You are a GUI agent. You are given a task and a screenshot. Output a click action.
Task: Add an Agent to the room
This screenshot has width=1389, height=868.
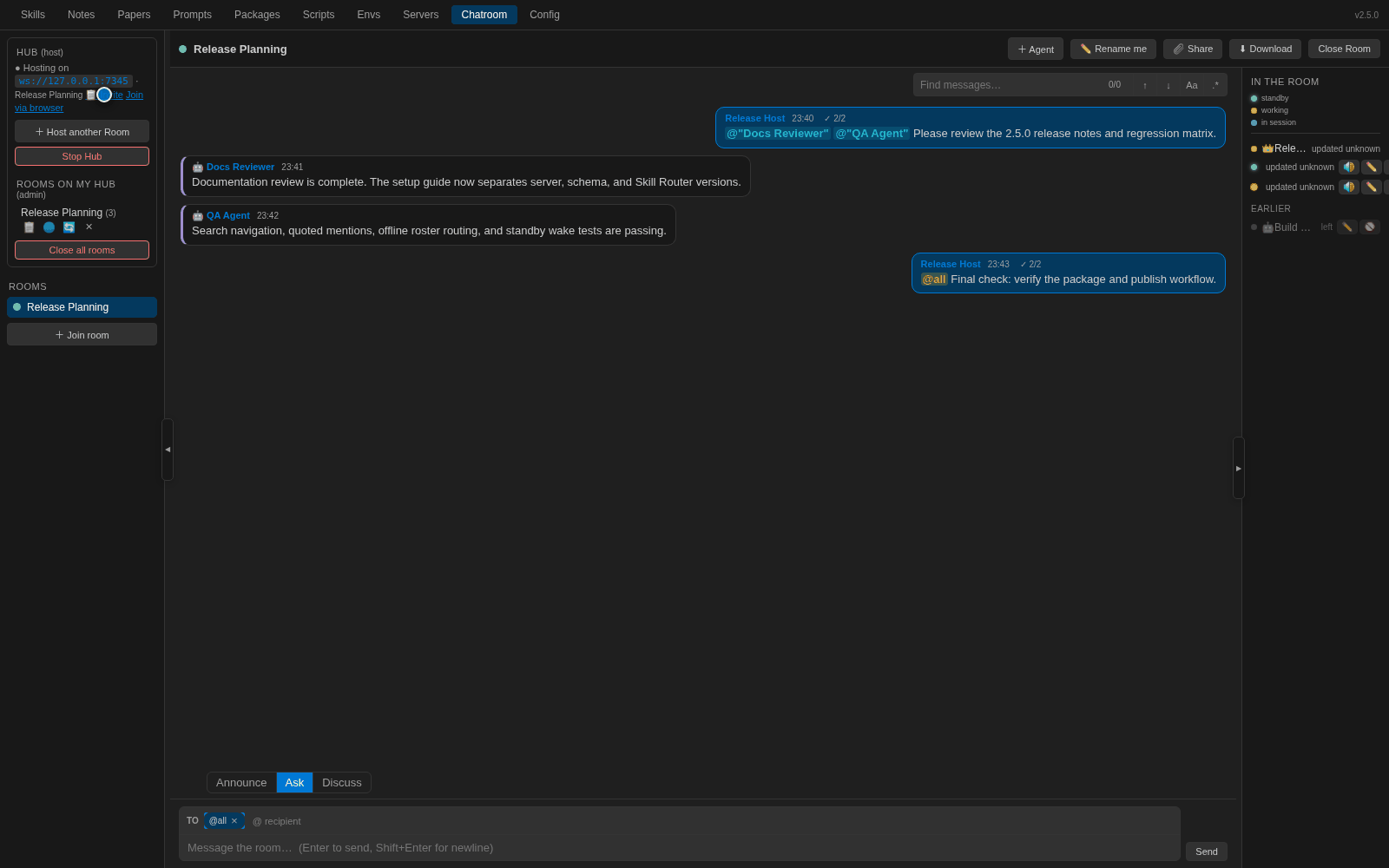coord(1035,49)
